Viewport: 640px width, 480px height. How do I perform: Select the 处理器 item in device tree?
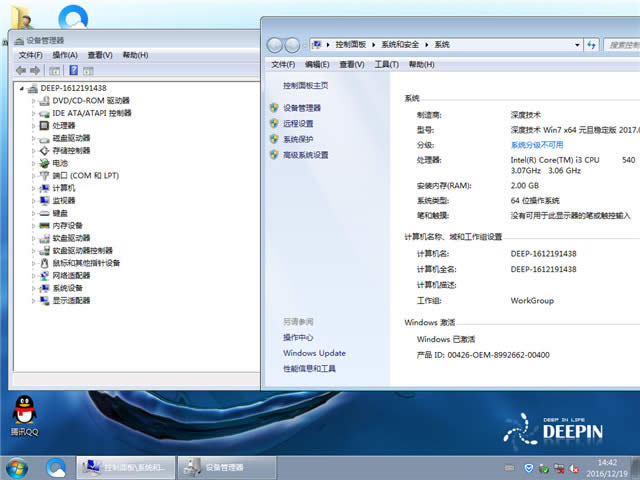tap(64, 126)
